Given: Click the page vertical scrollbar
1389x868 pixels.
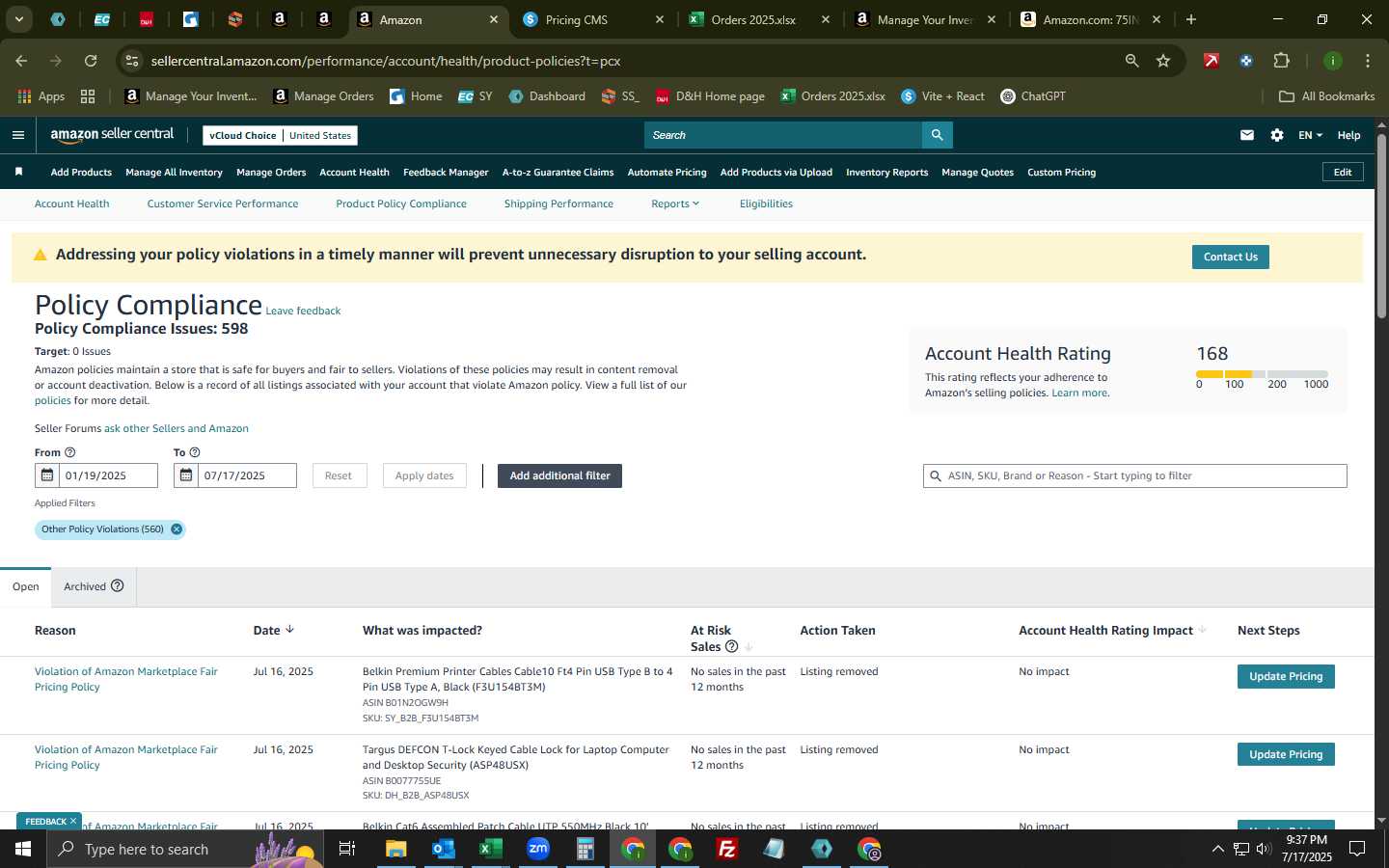Looking at the screenshot, I should pyautogui.click(x=1381, y=228).
